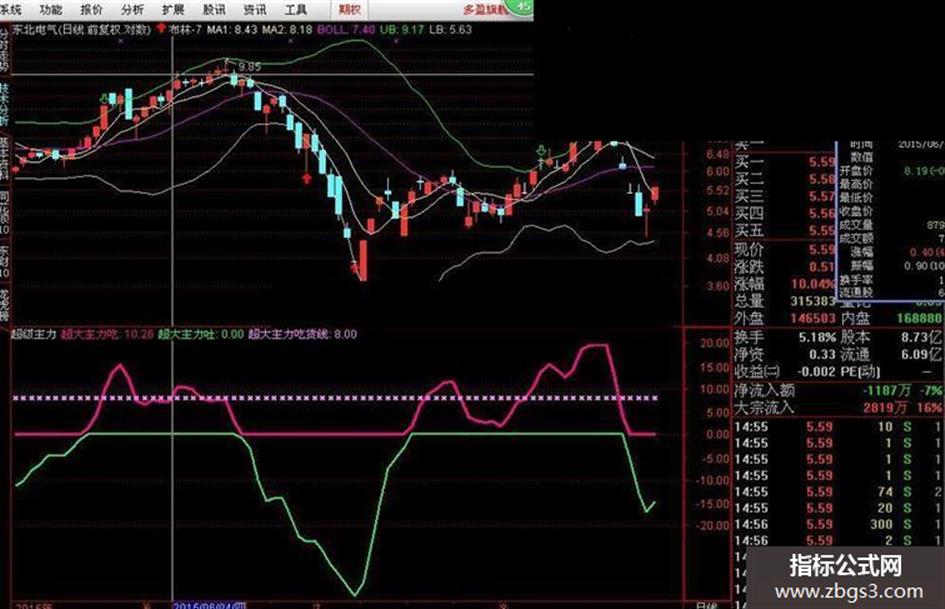Open the 工具 menu
This screenshot has height=609, width=945.
tap(295, 9)
